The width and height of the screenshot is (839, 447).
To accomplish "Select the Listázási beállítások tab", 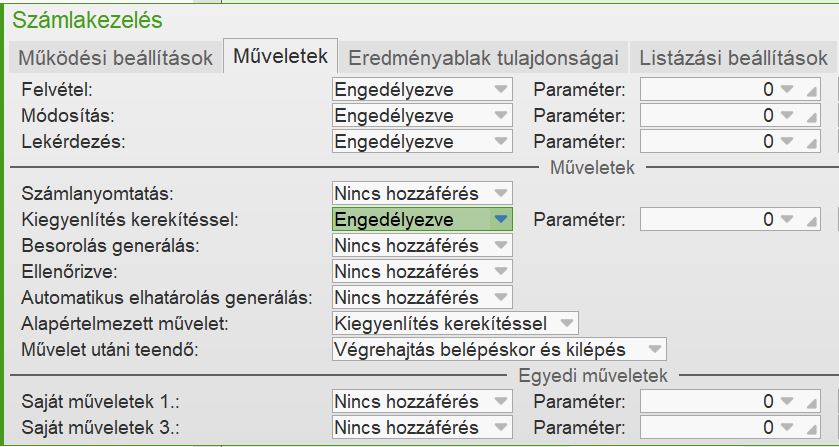I will [x=734, y=58].
